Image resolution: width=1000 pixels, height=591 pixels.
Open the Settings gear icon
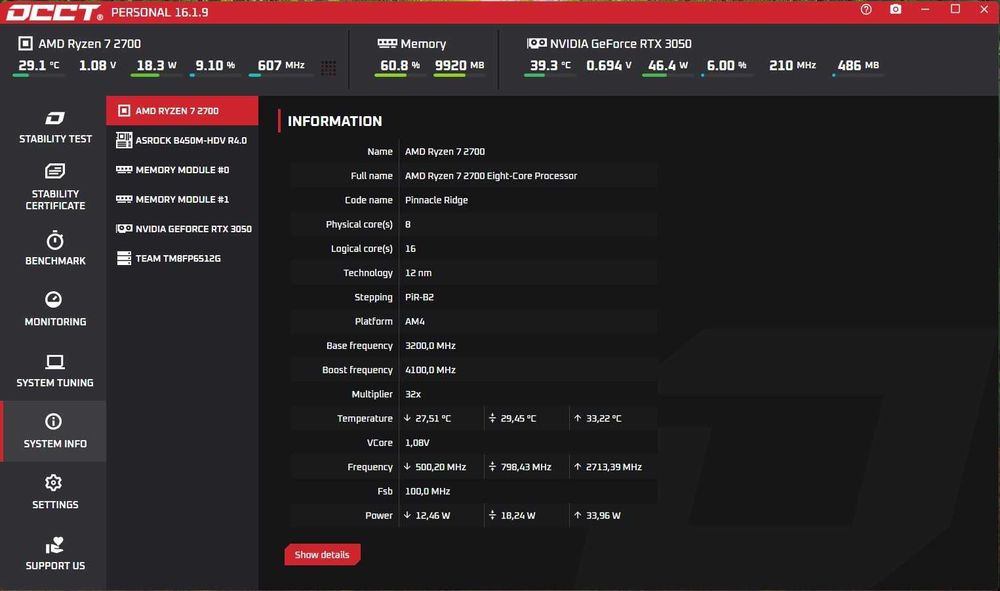[54, 483]
